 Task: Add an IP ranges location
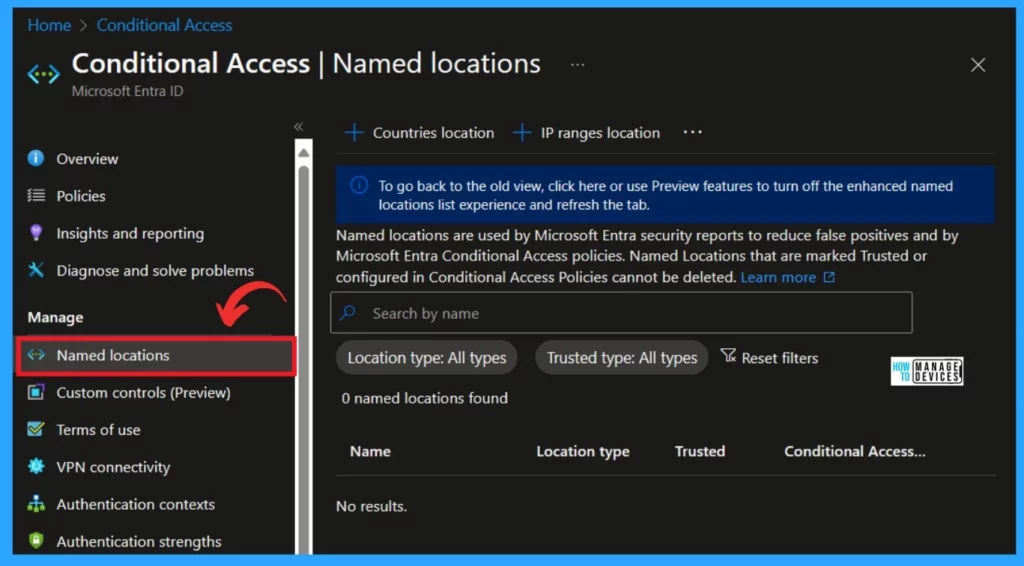click(586, 133)
